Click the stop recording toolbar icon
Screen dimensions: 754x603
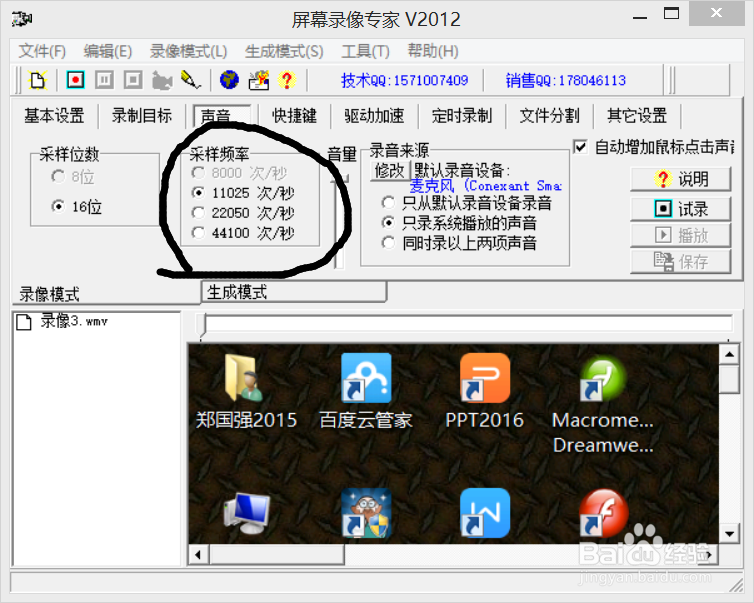pyautogui.click(x=133, y=80)
